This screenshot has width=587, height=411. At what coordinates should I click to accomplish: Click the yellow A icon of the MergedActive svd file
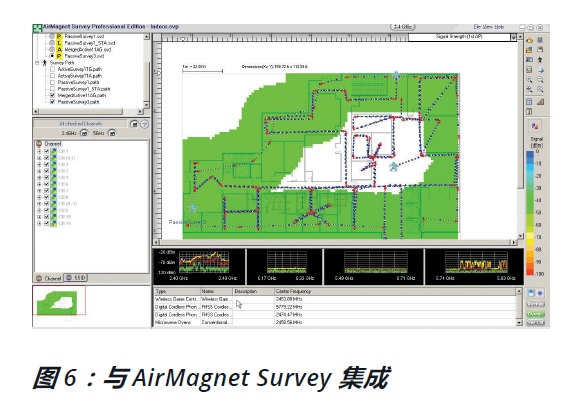click(x=59, y=49)
